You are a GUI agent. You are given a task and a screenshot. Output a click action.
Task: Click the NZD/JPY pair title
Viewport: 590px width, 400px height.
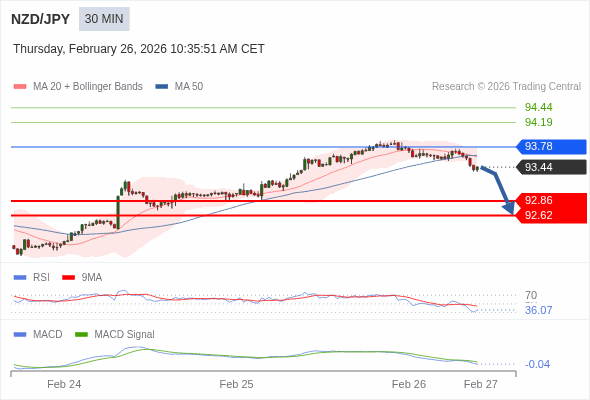(x=41, y=19)
